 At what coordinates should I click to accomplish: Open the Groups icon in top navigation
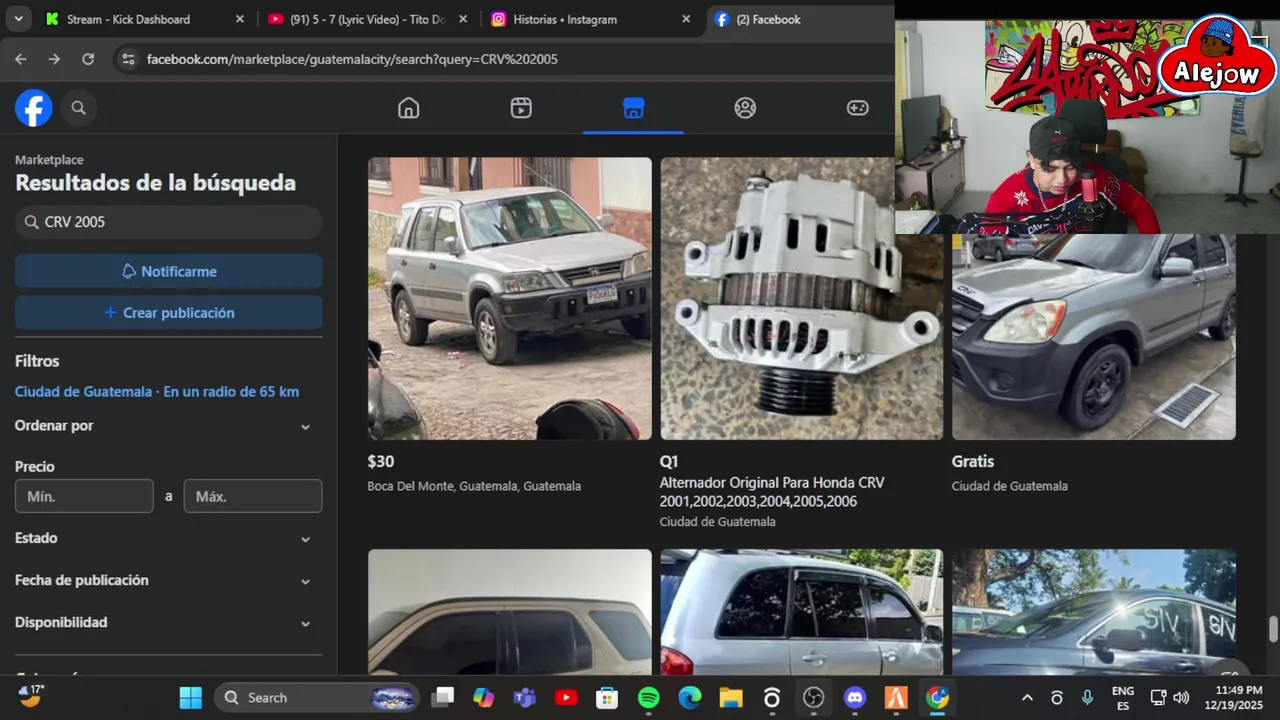tap(745, 108)
